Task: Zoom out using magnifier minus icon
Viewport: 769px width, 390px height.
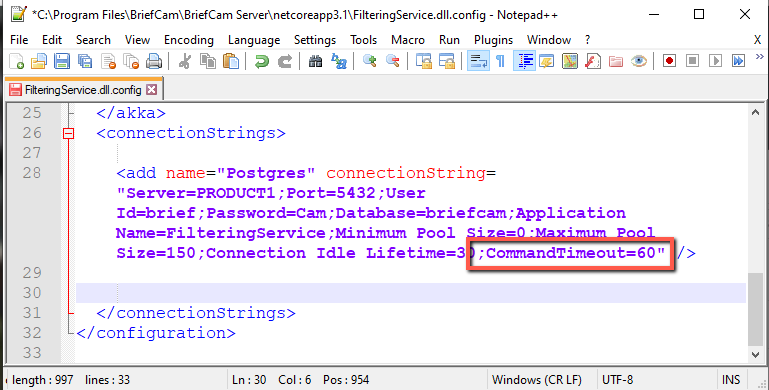Action: click(392, 61)
